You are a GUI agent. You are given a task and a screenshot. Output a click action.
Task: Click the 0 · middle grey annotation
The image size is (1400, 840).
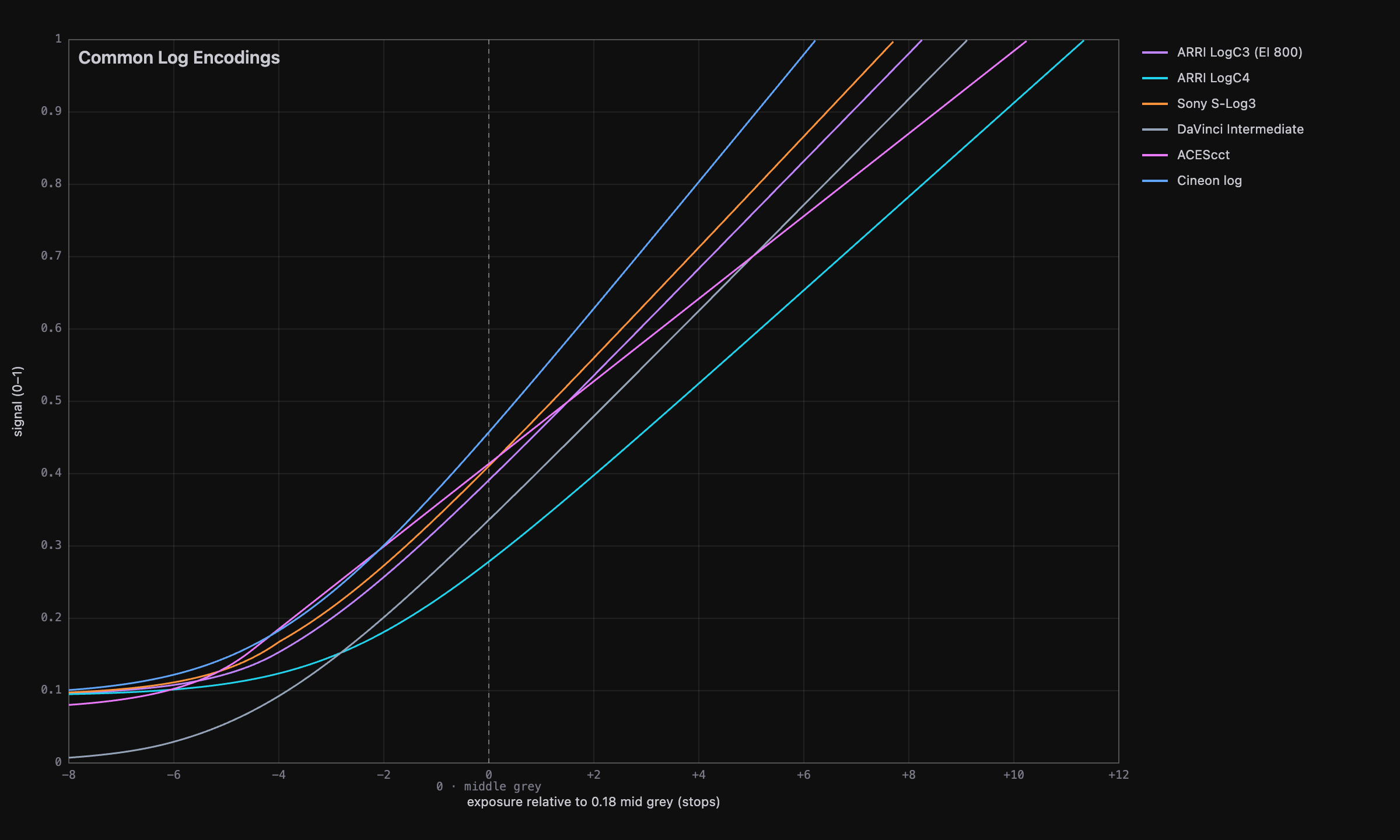[489, 786]
